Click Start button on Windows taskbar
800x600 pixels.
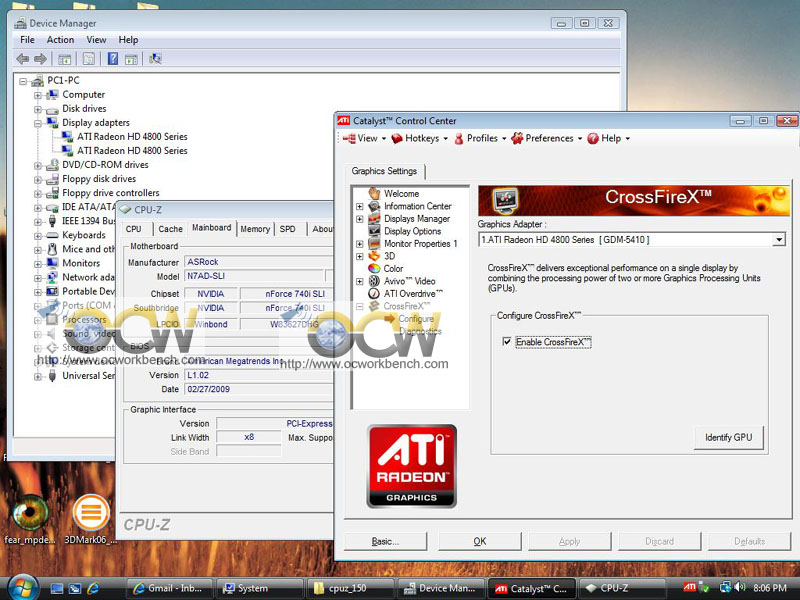pos(22,588)
